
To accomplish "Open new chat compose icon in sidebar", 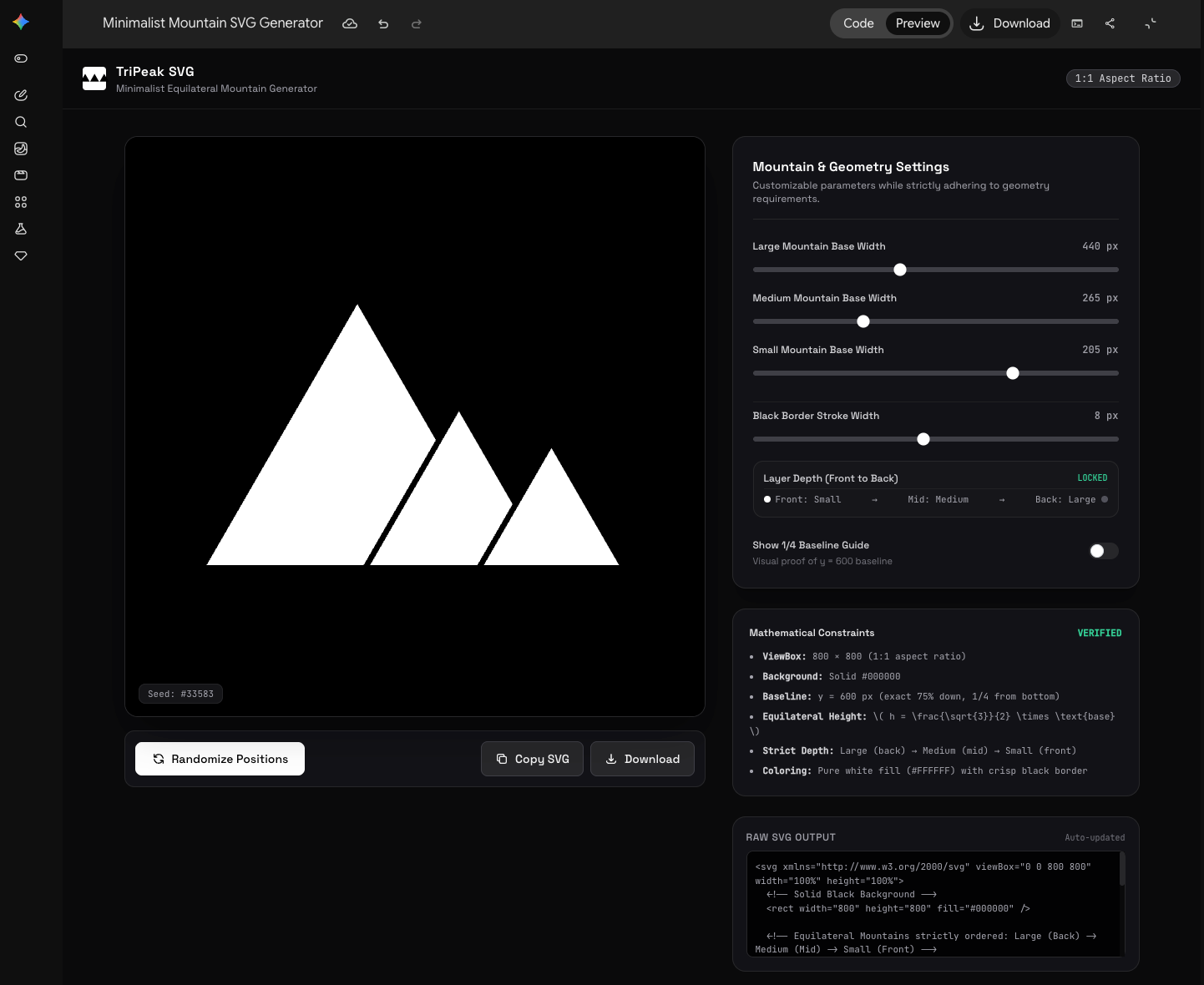I will click(x=21, y=95).
